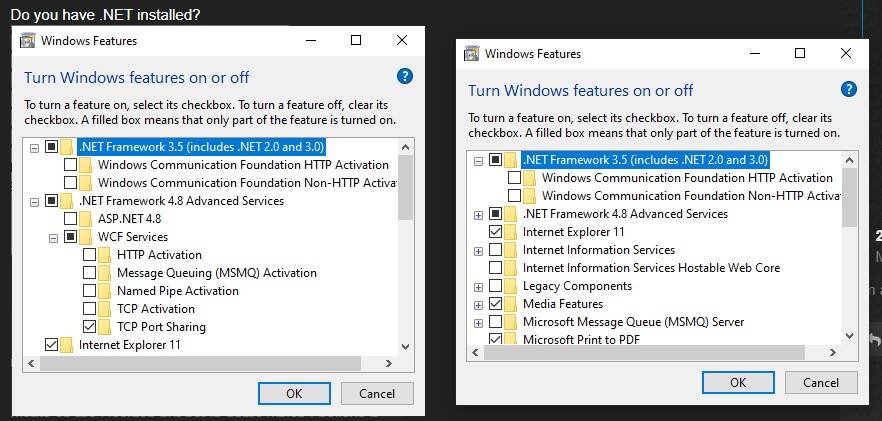Click horizontal scrollbar right arrow in right window
This screenshot has height=421, width=882.
(833, 352)
